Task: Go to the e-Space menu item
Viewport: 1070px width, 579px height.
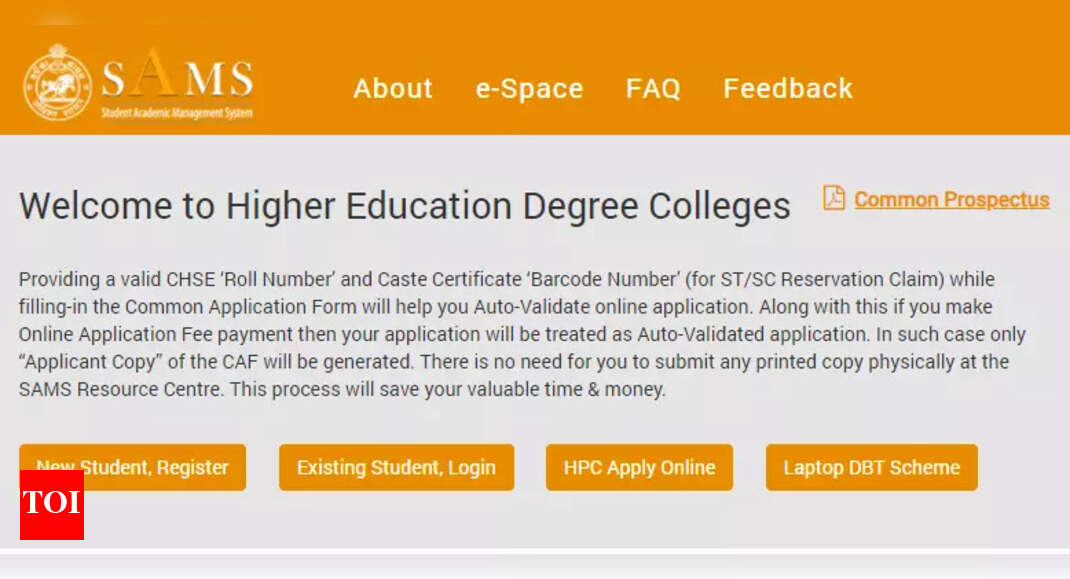Action: point(529,88)
